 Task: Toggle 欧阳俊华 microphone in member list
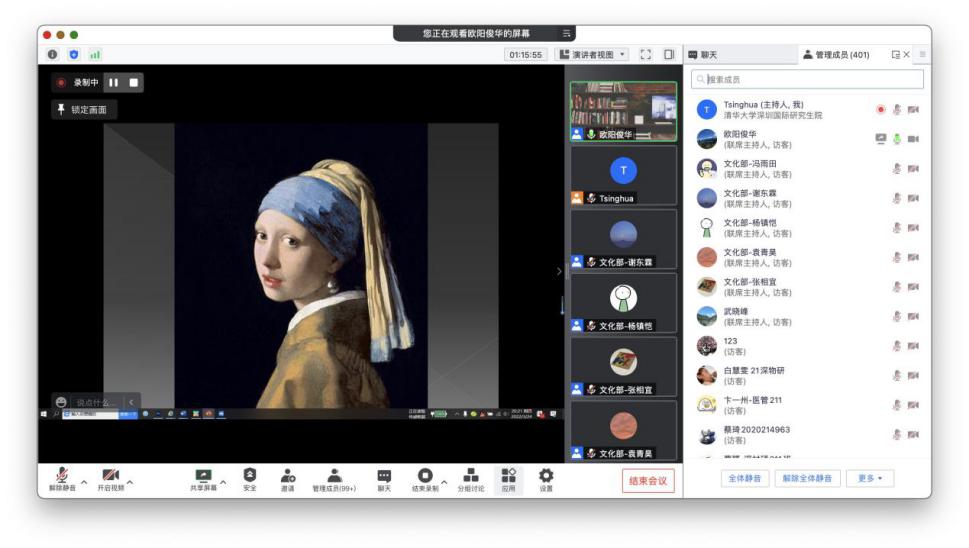tap(897, 139)
